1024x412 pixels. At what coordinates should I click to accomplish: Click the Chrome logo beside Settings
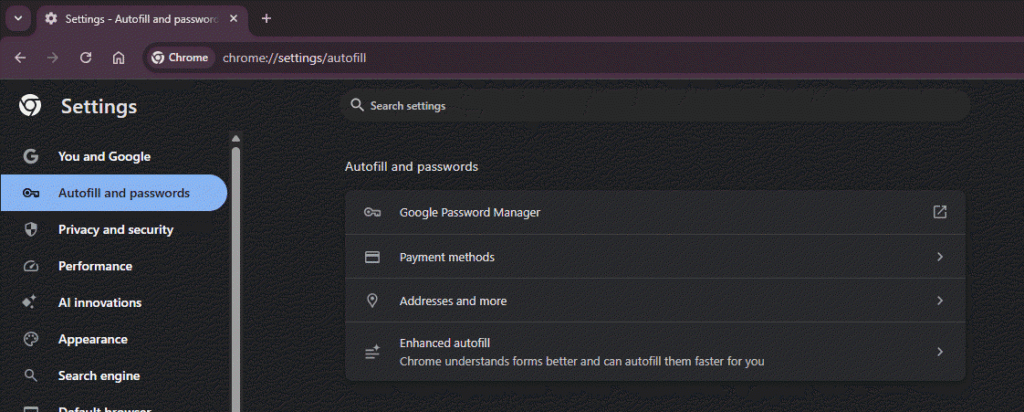30,106
